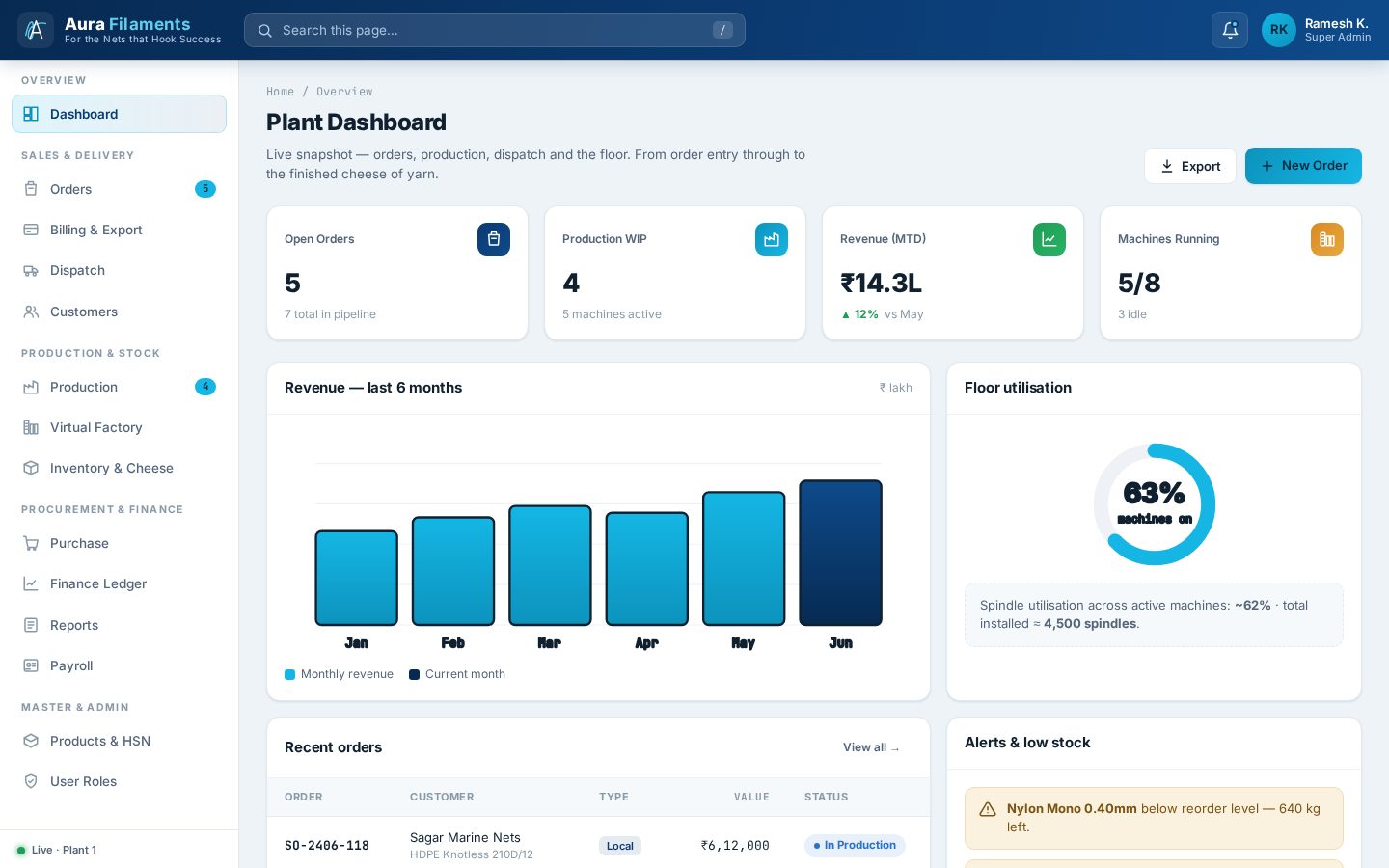Click the Export button
The height and width of the screenshot is (868, 1389).
pos(1190,166)
